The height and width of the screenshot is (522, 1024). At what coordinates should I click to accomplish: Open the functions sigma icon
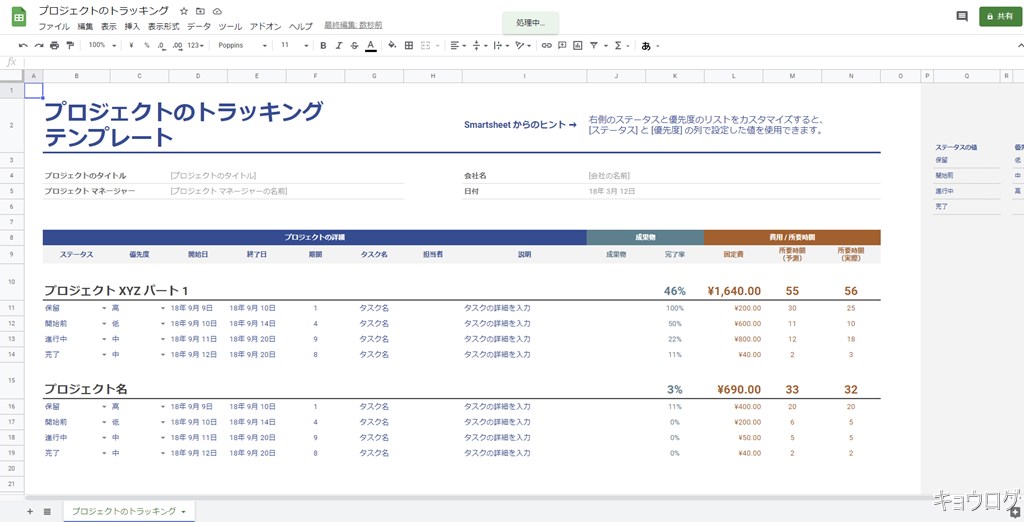pos(618,46)
